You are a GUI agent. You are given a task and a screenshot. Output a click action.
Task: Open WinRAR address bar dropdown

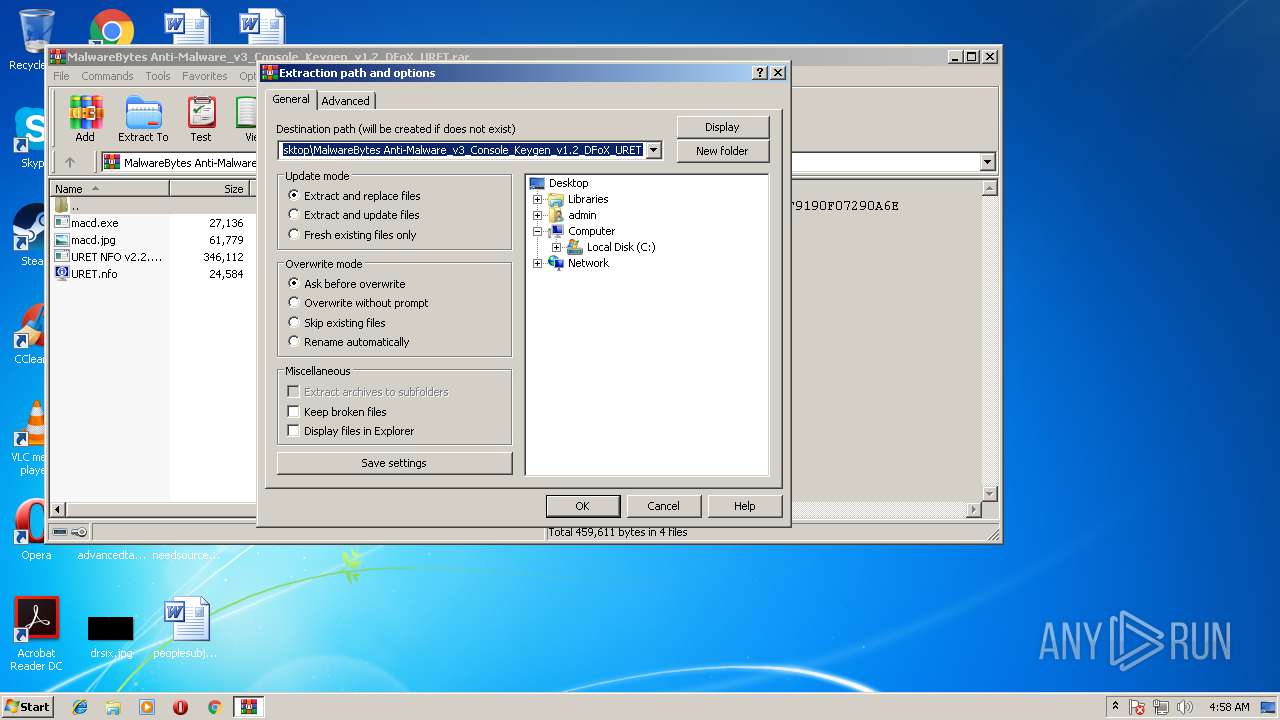988,162
